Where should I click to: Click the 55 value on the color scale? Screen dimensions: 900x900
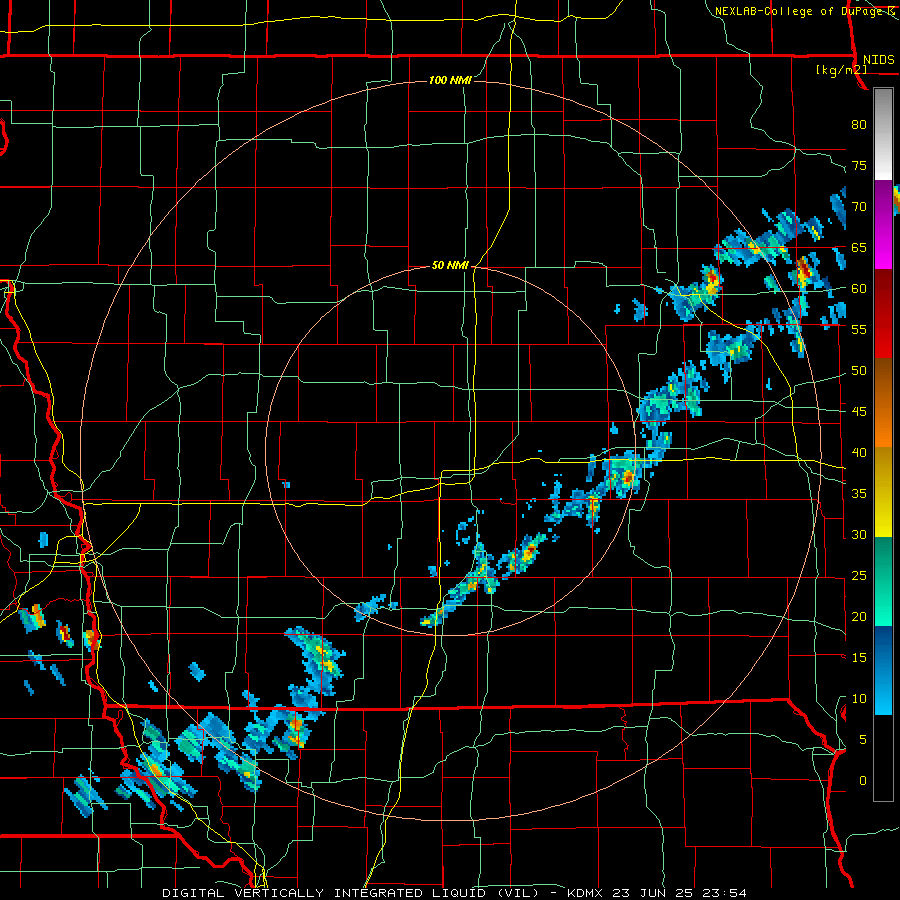(859, 330)
